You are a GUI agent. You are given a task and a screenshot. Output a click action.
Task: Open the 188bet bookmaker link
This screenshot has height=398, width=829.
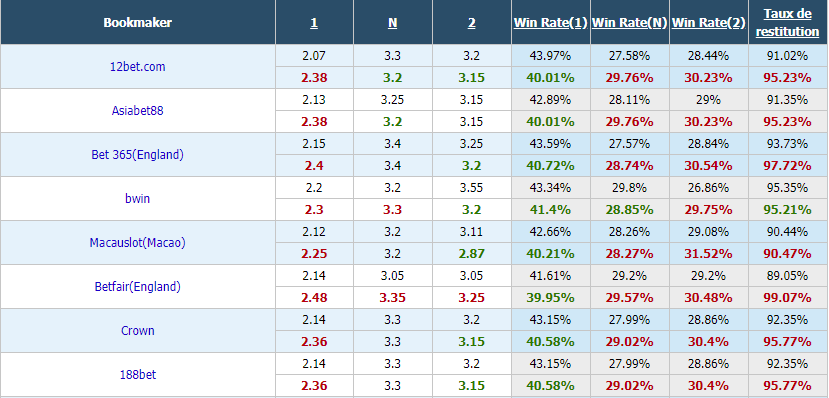[x=137, y=375]
